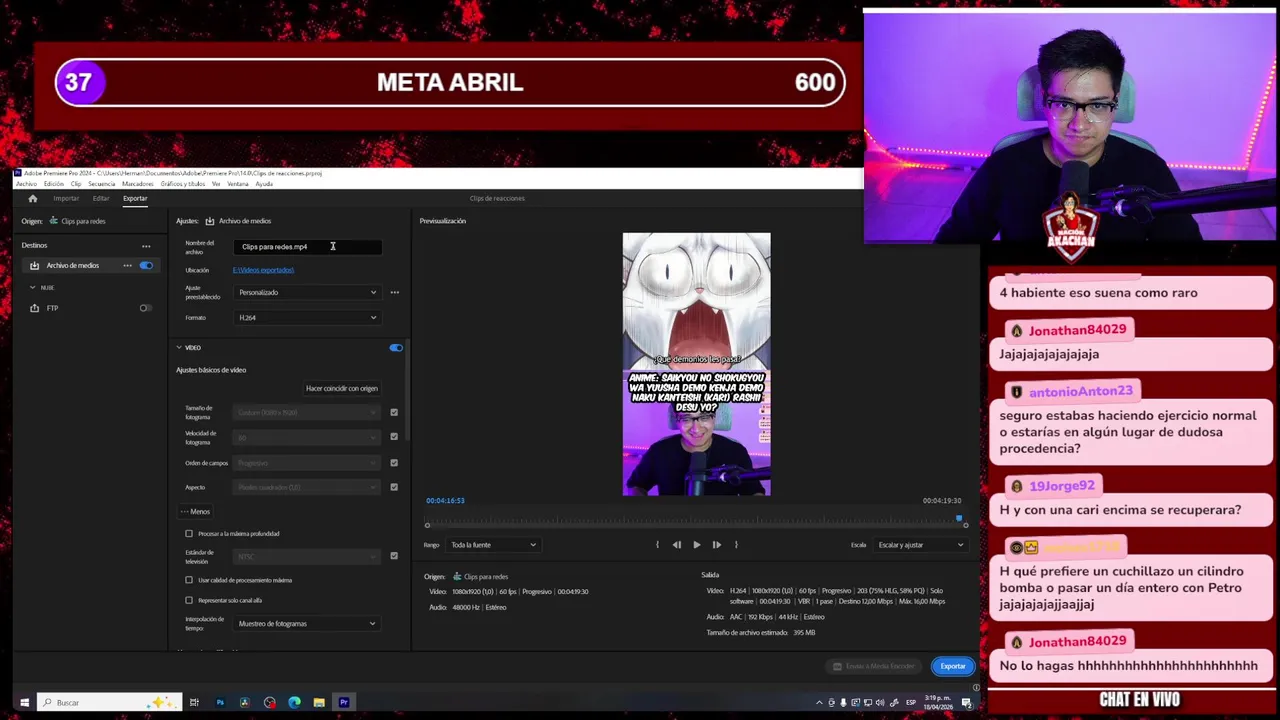The height and width of the screenshot is (720, 1280).
Task: Click Ajustes Archivo de medios export icon
Action: (x=209, y=221)
